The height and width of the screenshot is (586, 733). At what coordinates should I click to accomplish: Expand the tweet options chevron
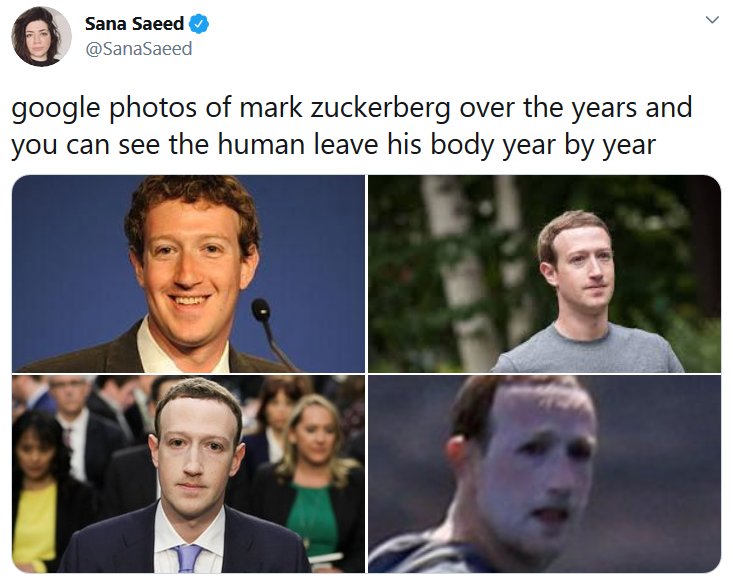pyautogui.click(x=712, y=20)
